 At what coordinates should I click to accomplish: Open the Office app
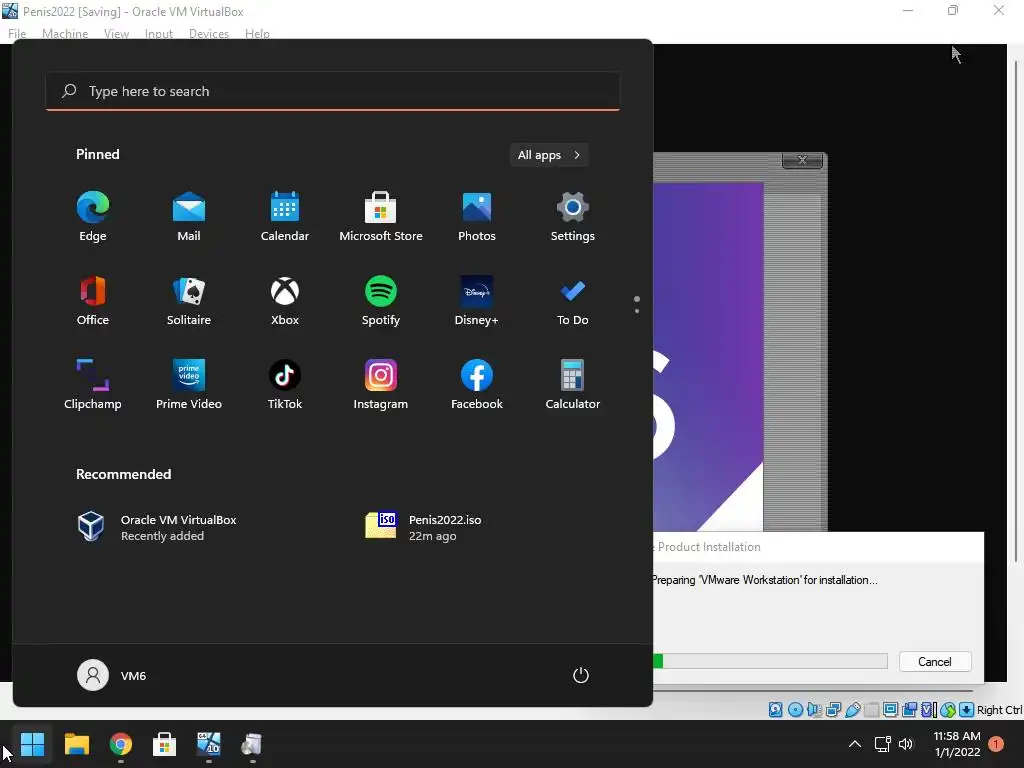click(93, 300)
